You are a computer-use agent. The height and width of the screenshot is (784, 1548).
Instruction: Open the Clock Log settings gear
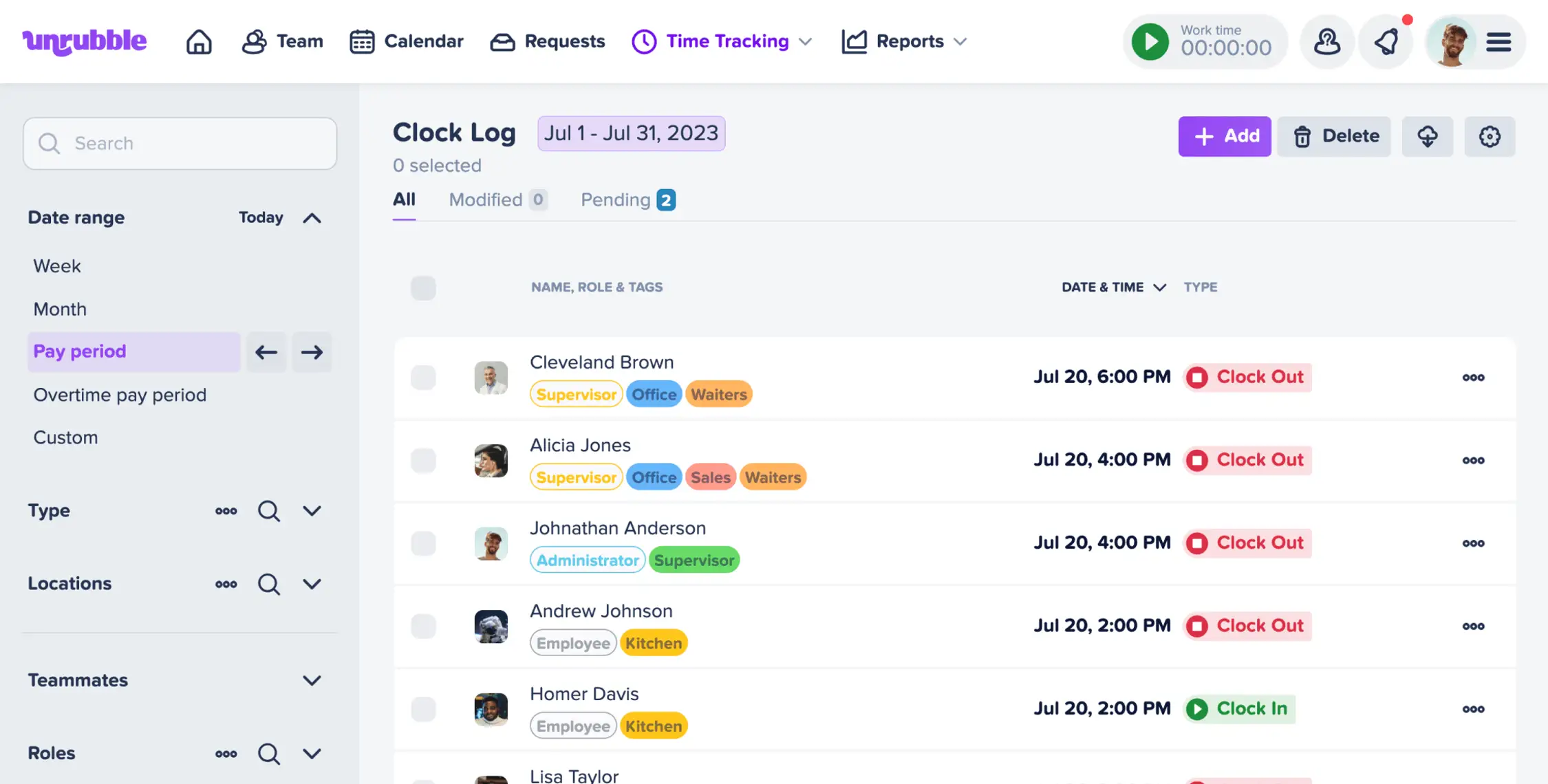point(1490,136)
